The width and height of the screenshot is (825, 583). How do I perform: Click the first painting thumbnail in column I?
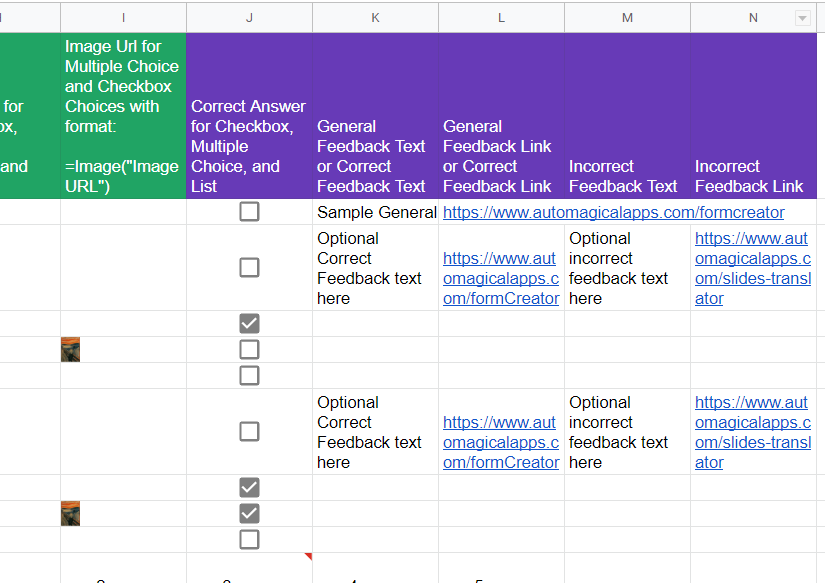[70, 349]
